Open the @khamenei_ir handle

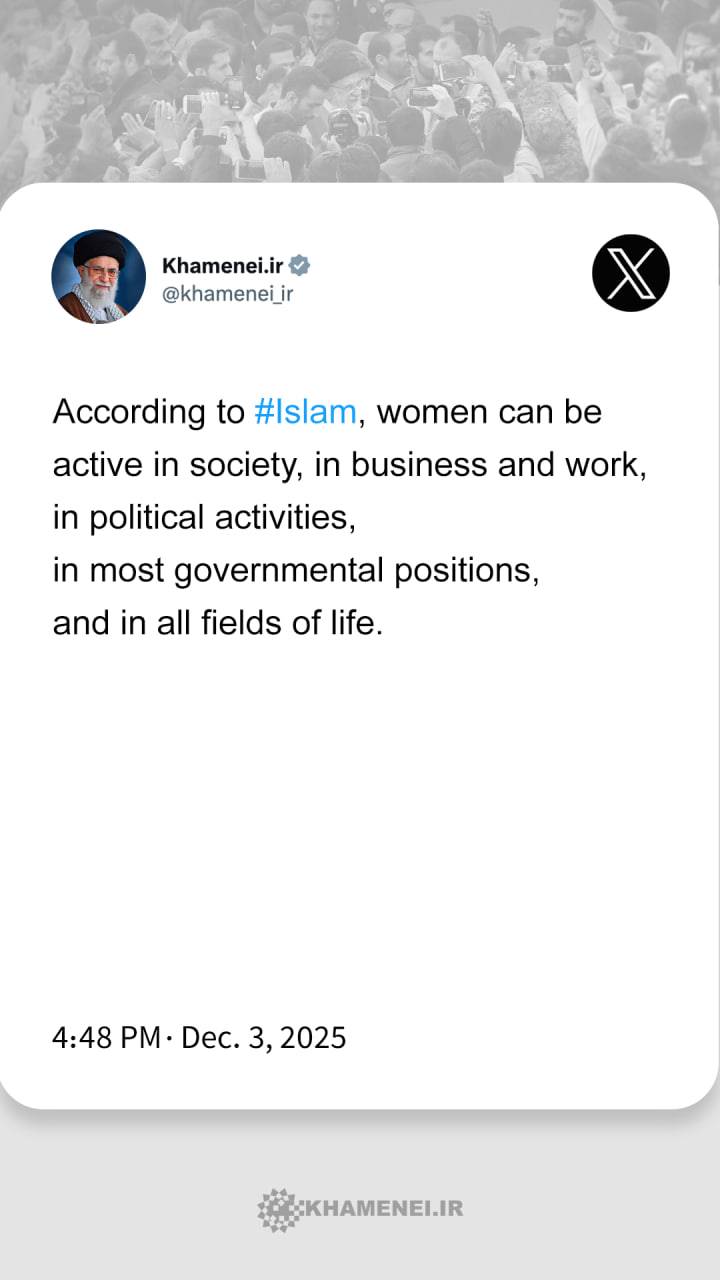point(227,294)
